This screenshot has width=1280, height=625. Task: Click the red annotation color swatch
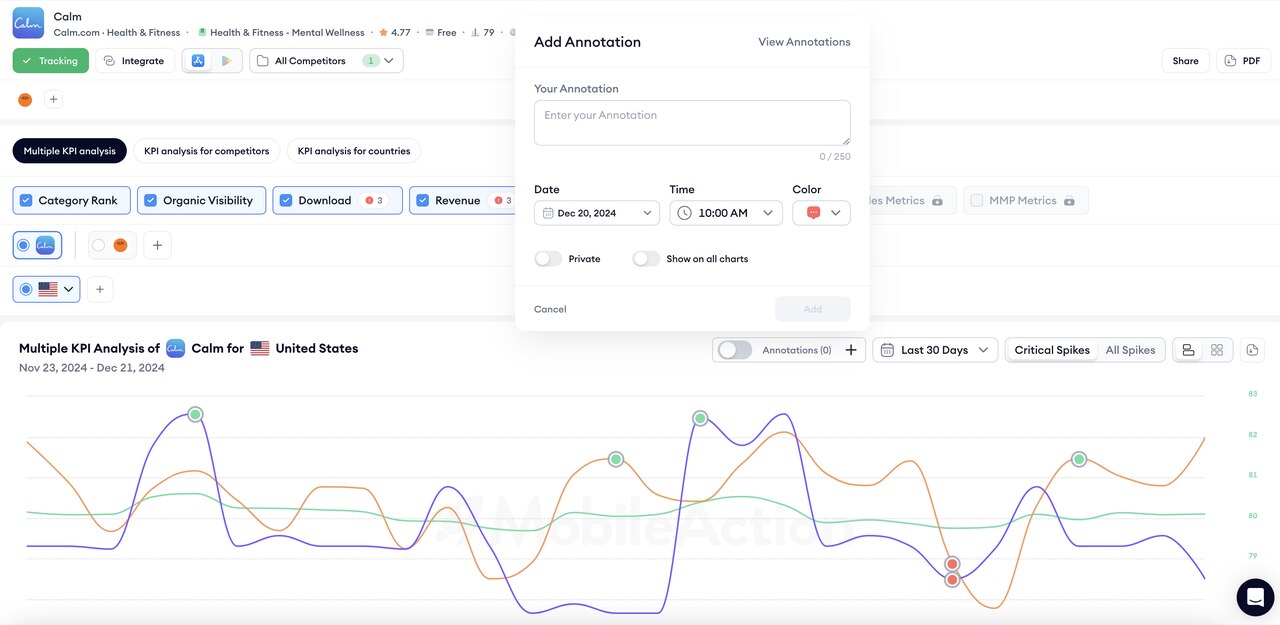813,213
